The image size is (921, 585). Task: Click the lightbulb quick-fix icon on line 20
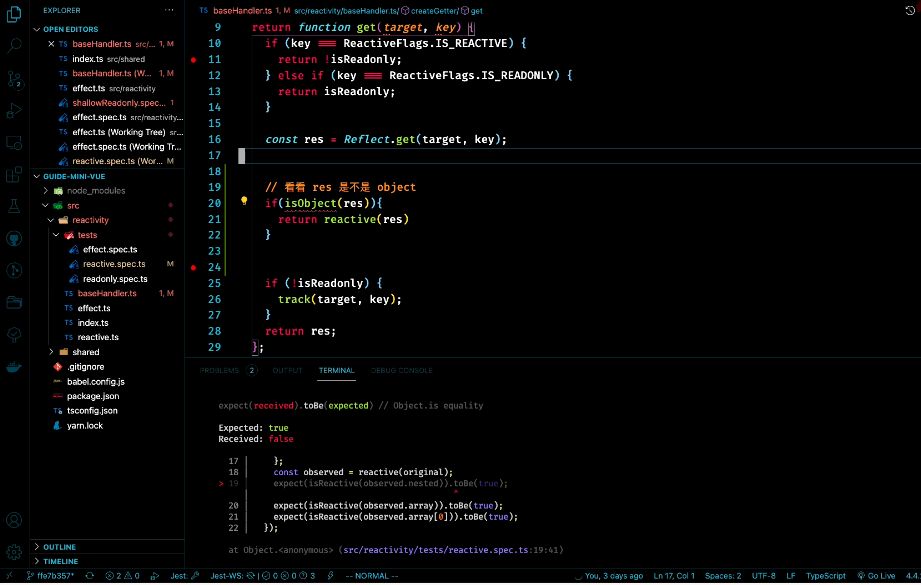tap(243, 202)
